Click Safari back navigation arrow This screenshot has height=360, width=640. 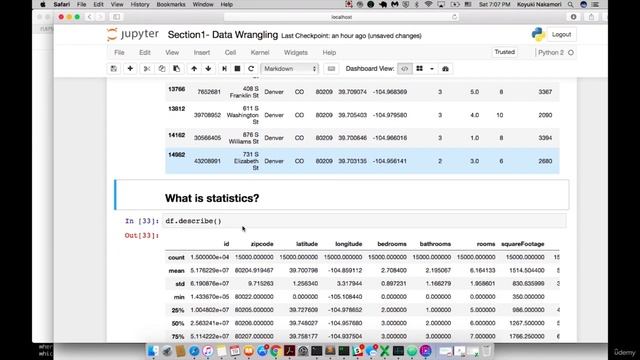[89, 17]
